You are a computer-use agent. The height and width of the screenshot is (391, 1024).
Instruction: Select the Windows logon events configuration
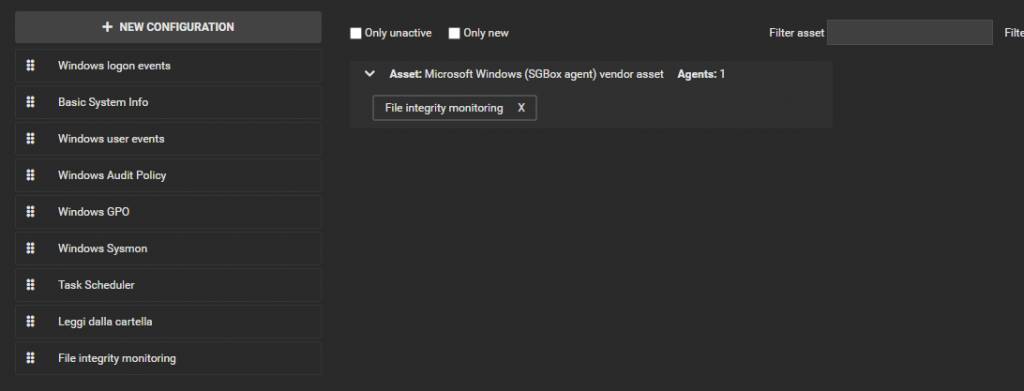point(168,66)
